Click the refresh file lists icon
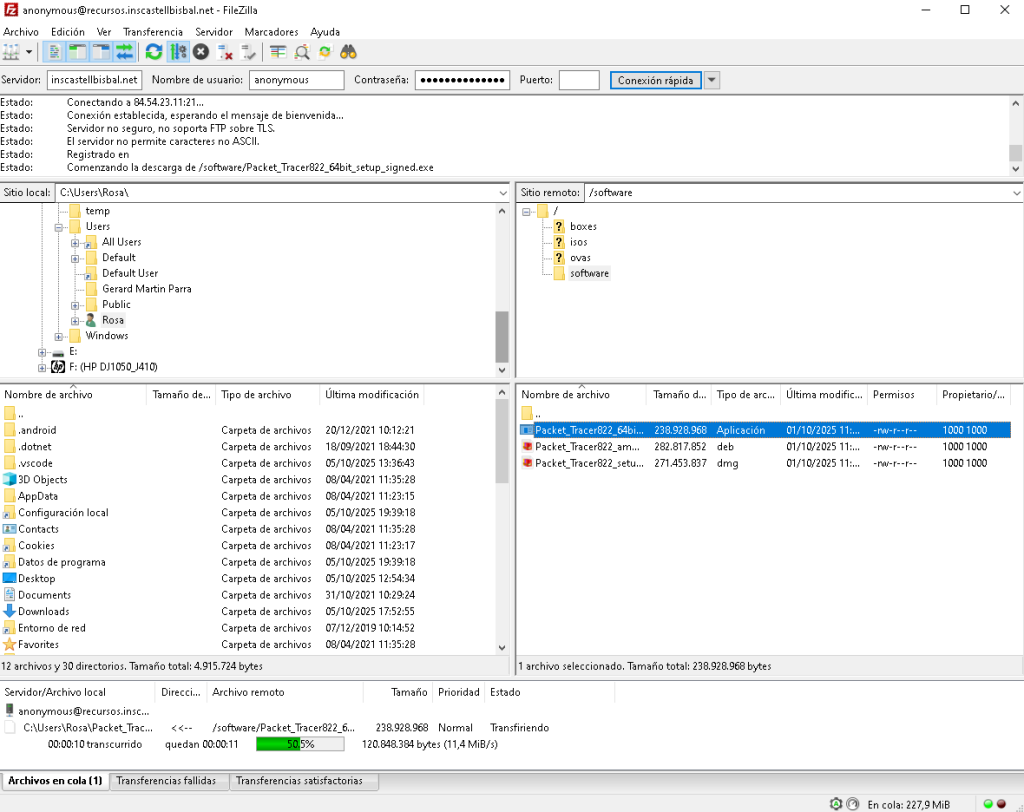The width and height of the screenshot is (1024, 812). 153,51
